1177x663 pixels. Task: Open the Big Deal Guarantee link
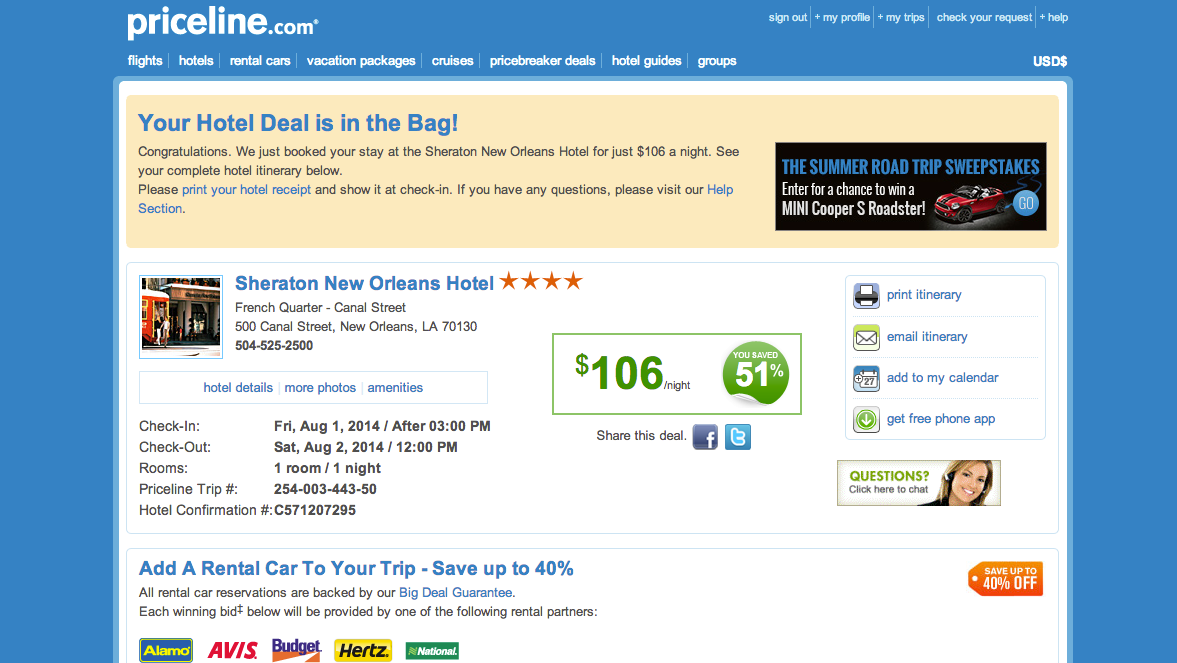[456, 592]
